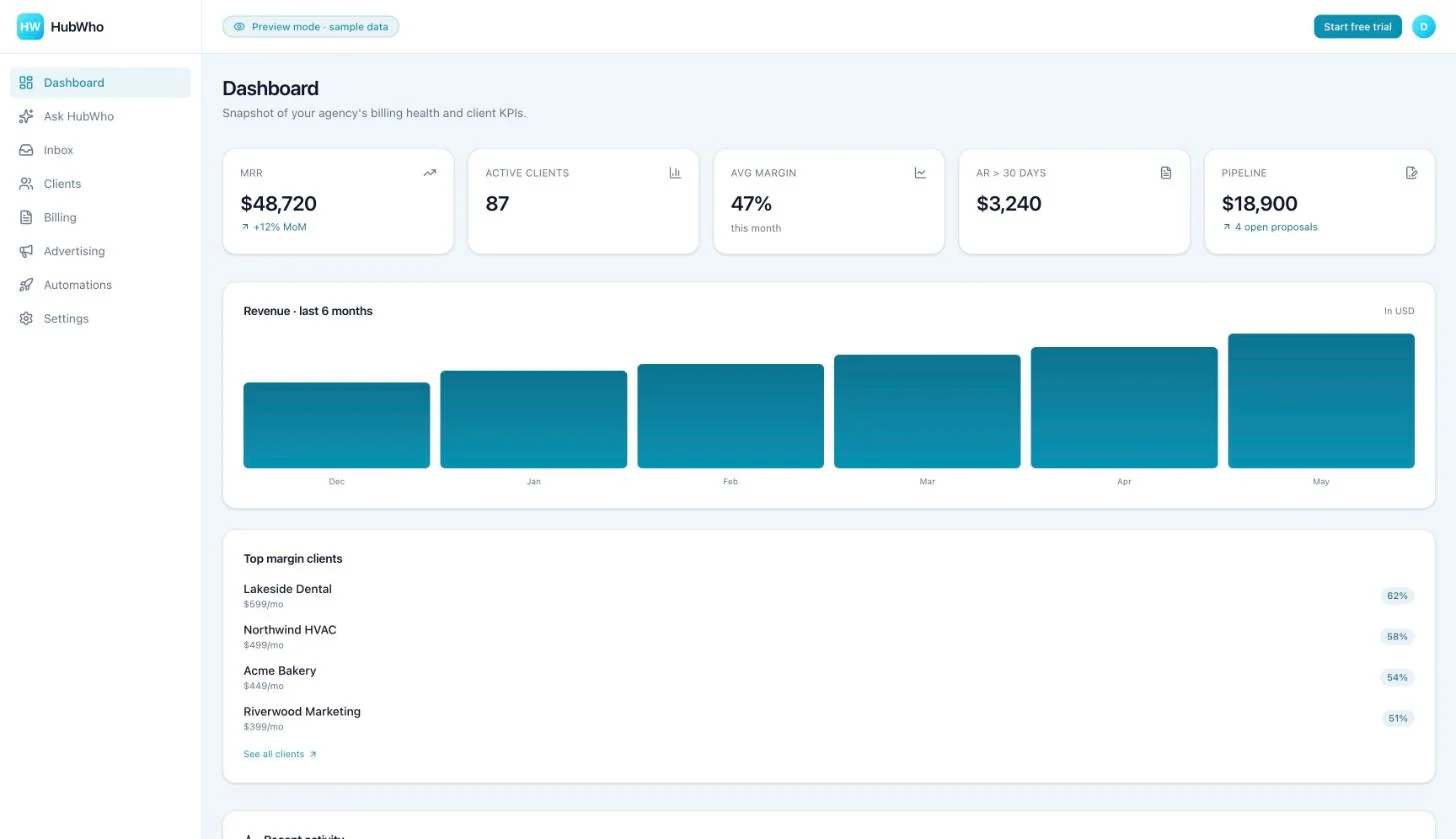Click the $48,720 MRR value
1456x839 pixels.
[279, 204]
